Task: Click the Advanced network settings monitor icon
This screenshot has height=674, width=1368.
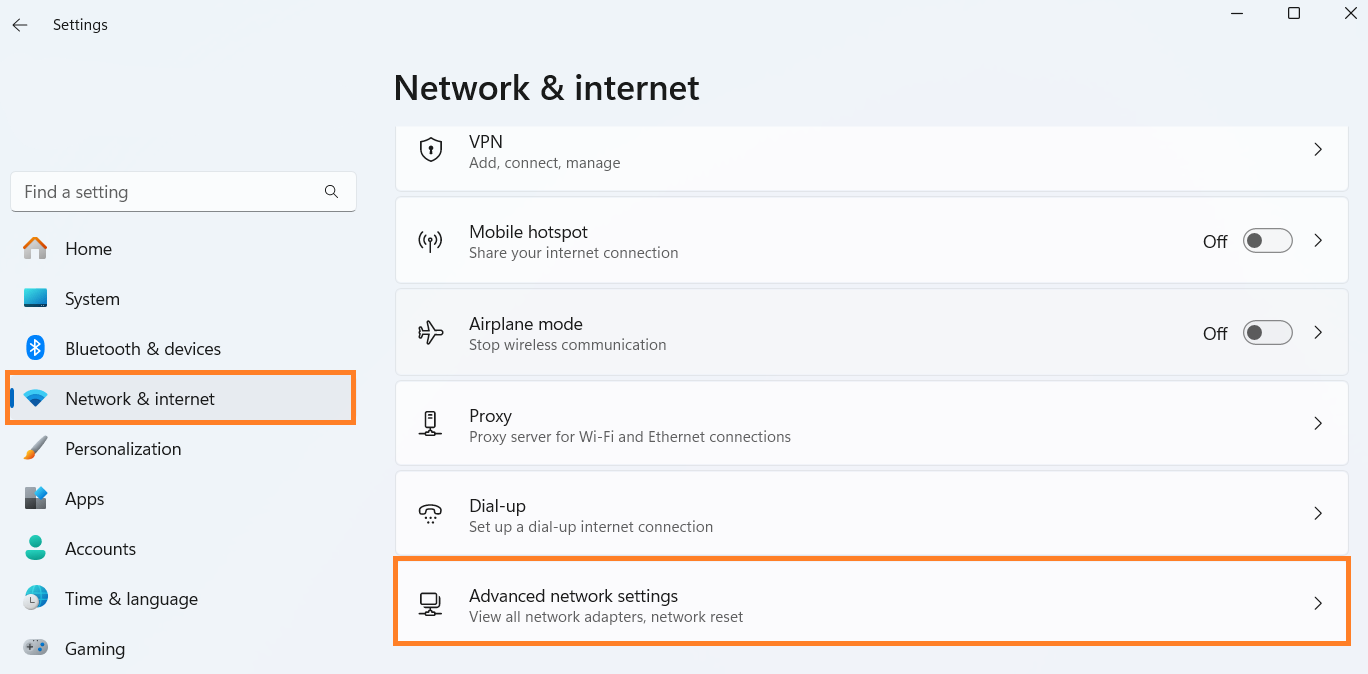Action: tap(431, 604)
